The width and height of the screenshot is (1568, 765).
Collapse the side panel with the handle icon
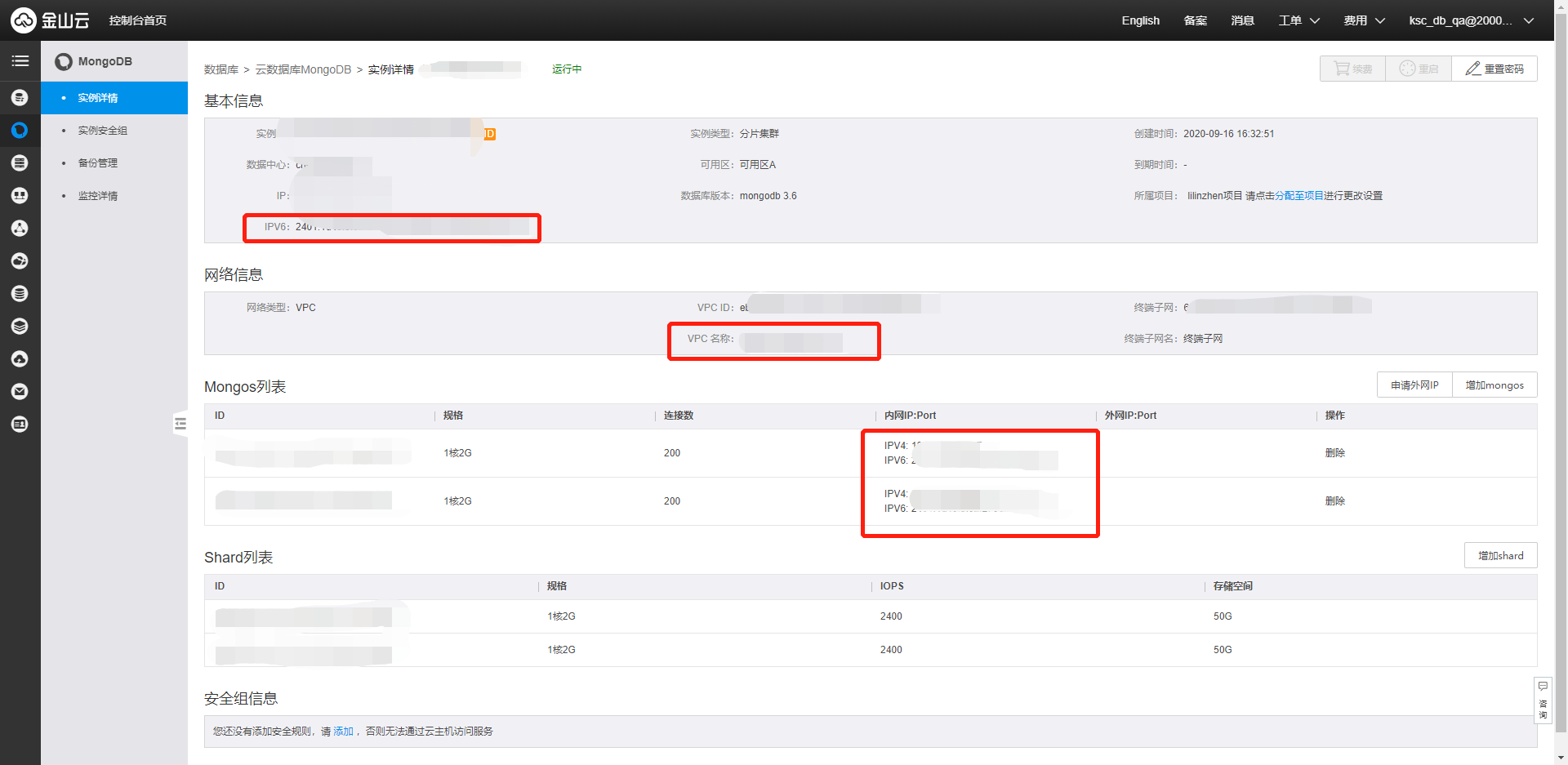tap(180, 423)
